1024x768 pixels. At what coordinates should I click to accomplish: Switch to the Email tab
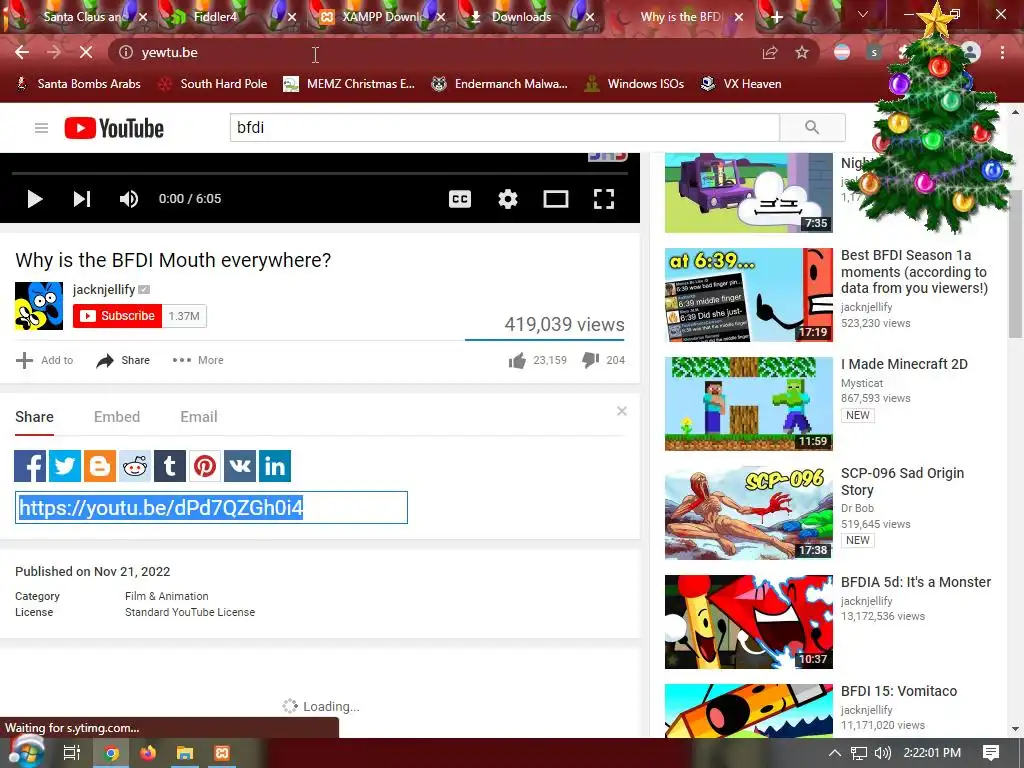tap(199, 417)
